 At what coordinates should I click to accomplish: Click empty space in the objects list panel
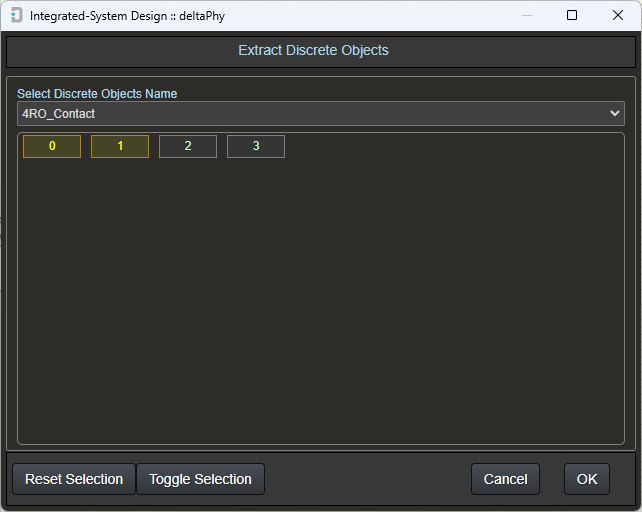coord(320,300)
